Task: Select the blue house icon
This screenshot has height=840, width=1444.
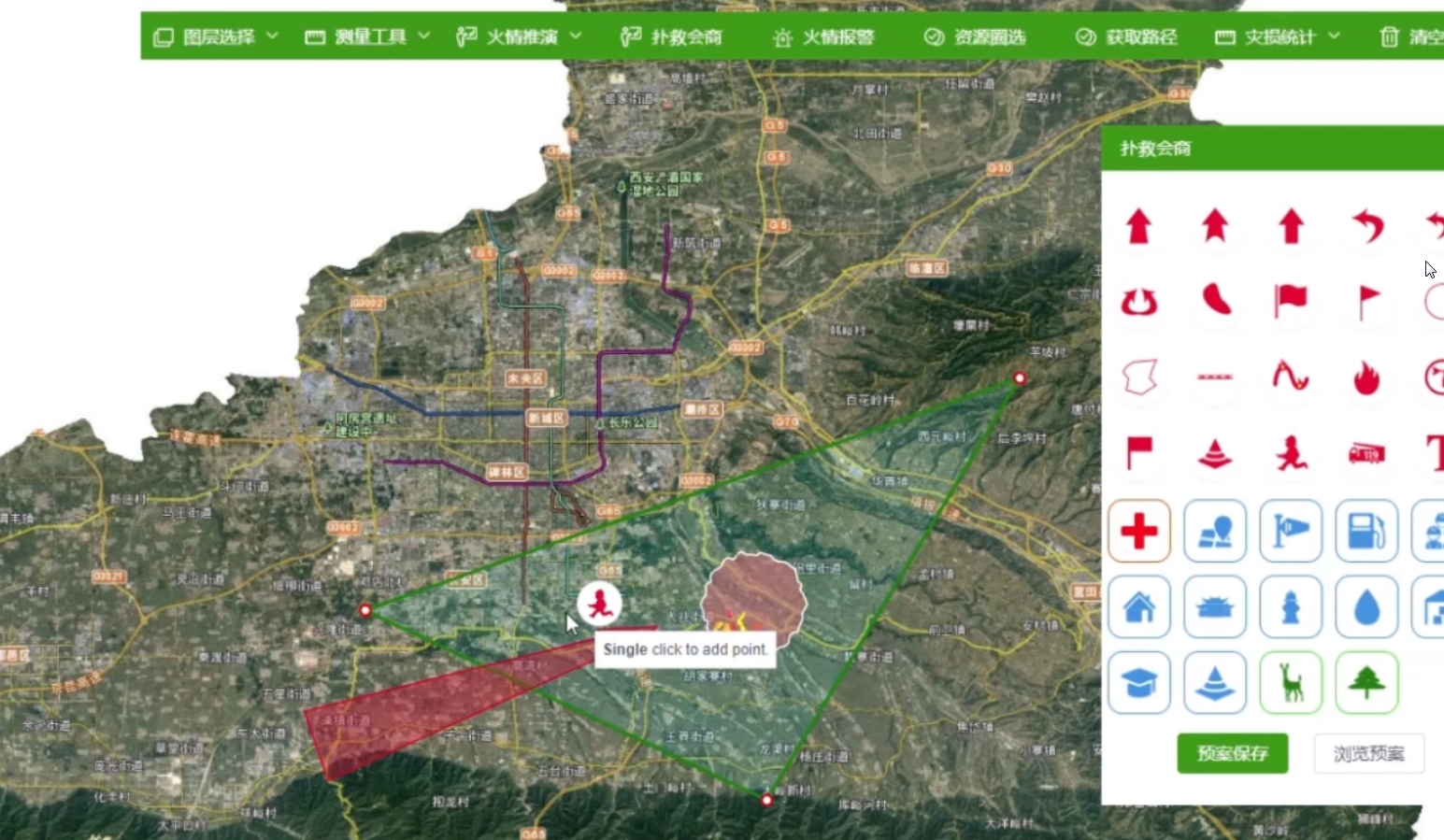Action: click(1139, 607)
